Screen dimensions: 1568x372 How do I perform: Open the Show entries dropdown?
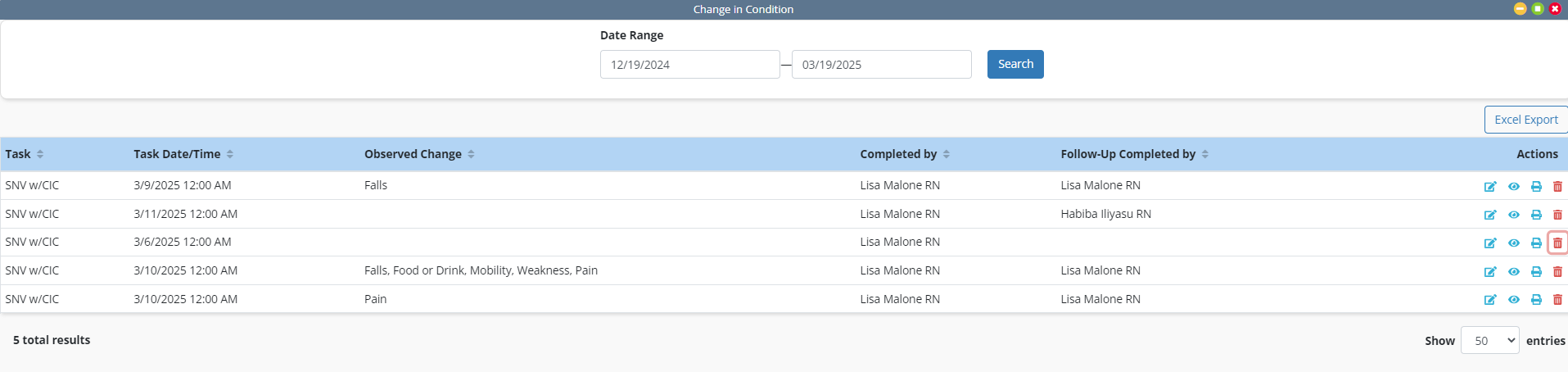click(1490, 340)
